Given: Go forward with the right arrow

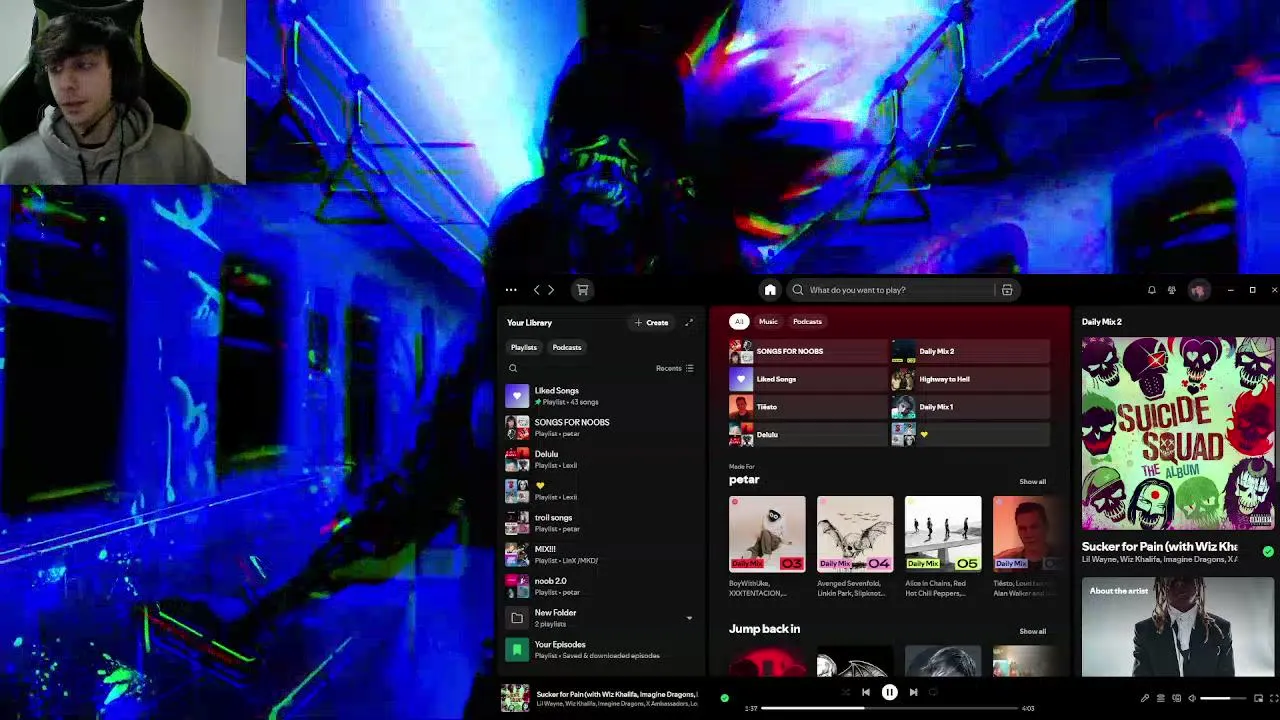Looking at the screenshot, I should point(551,290).
